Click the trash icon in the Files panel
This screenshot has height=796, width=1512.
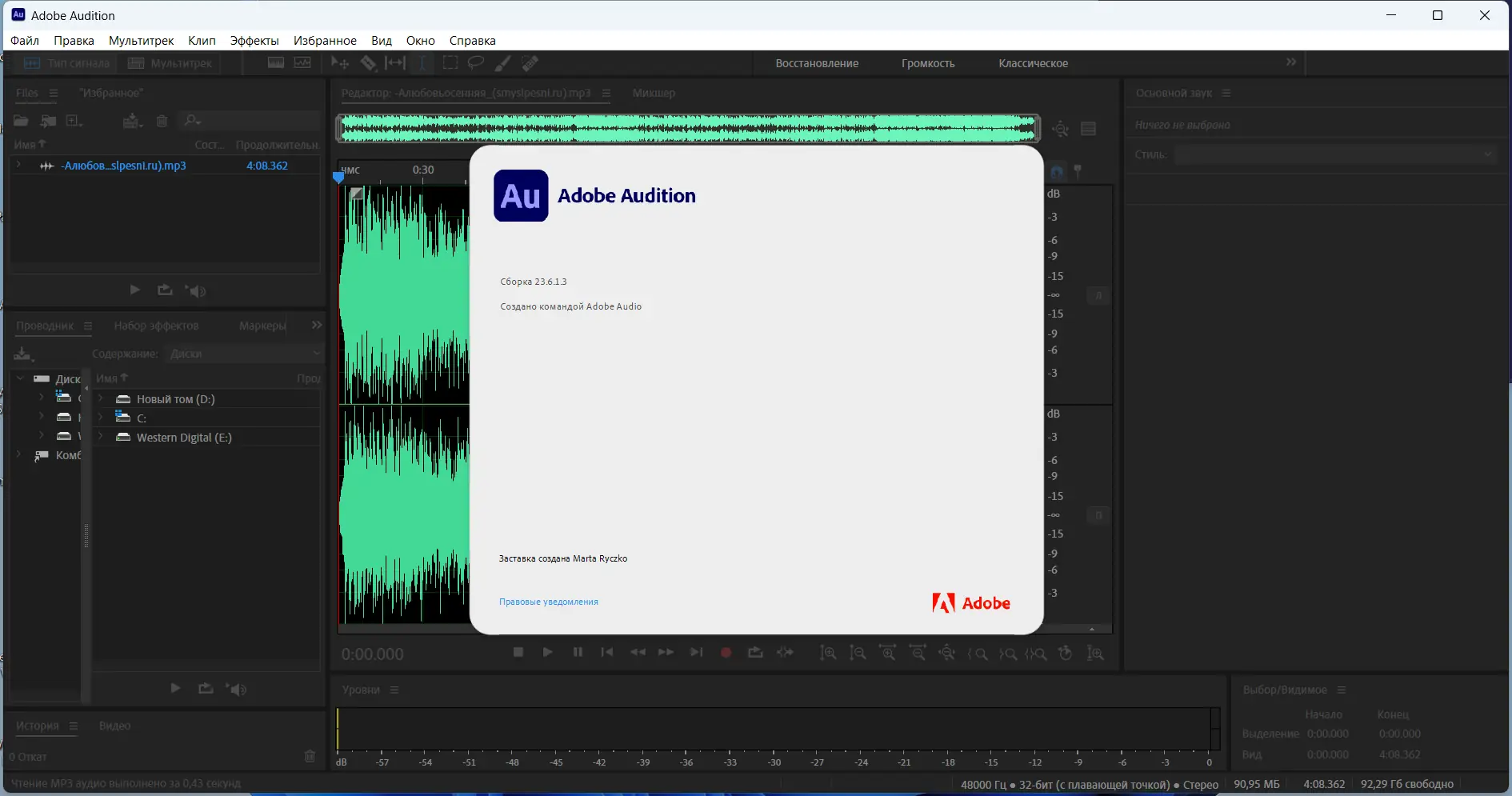coord(162,121)
